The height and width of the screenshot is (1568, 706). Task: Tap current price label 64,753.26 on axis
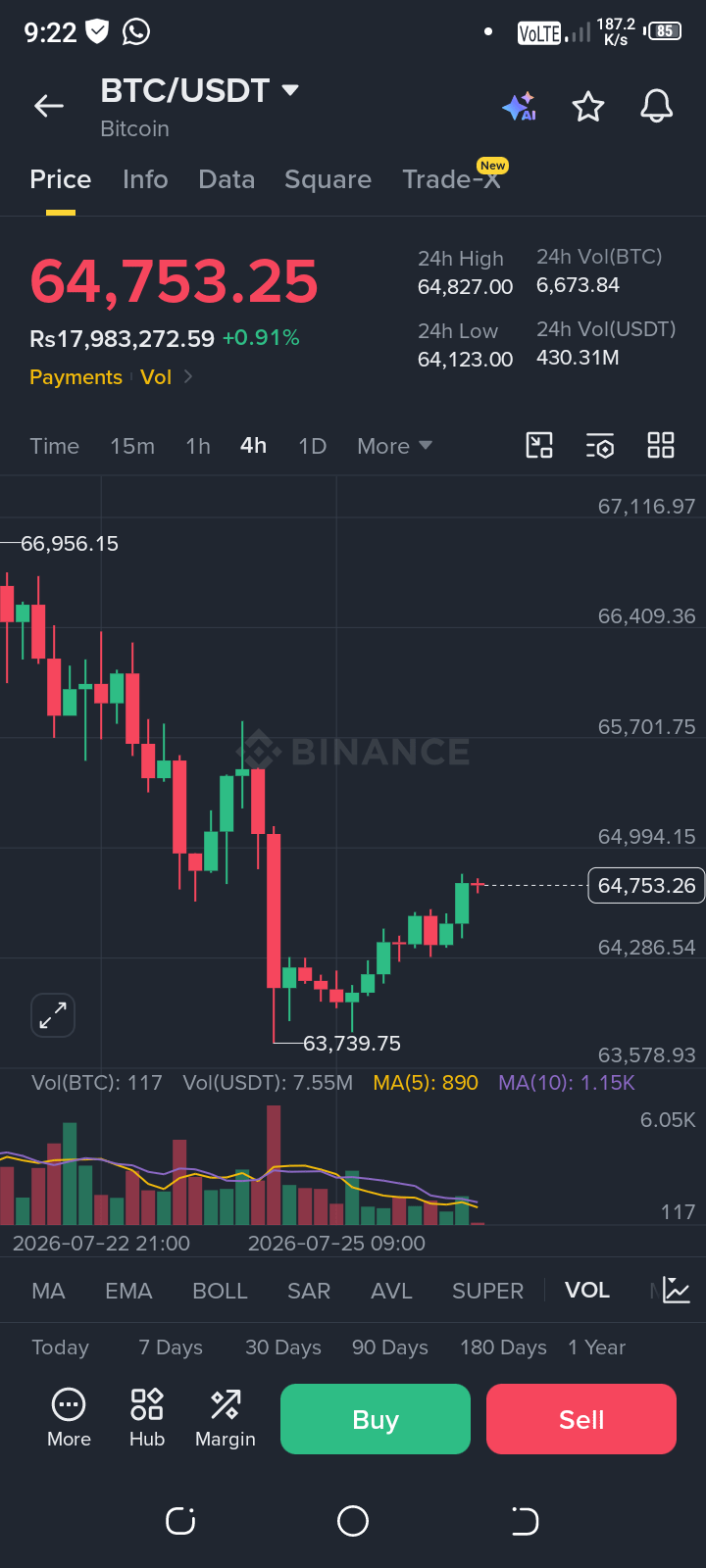pyautogui.click(x=646, y=886)
